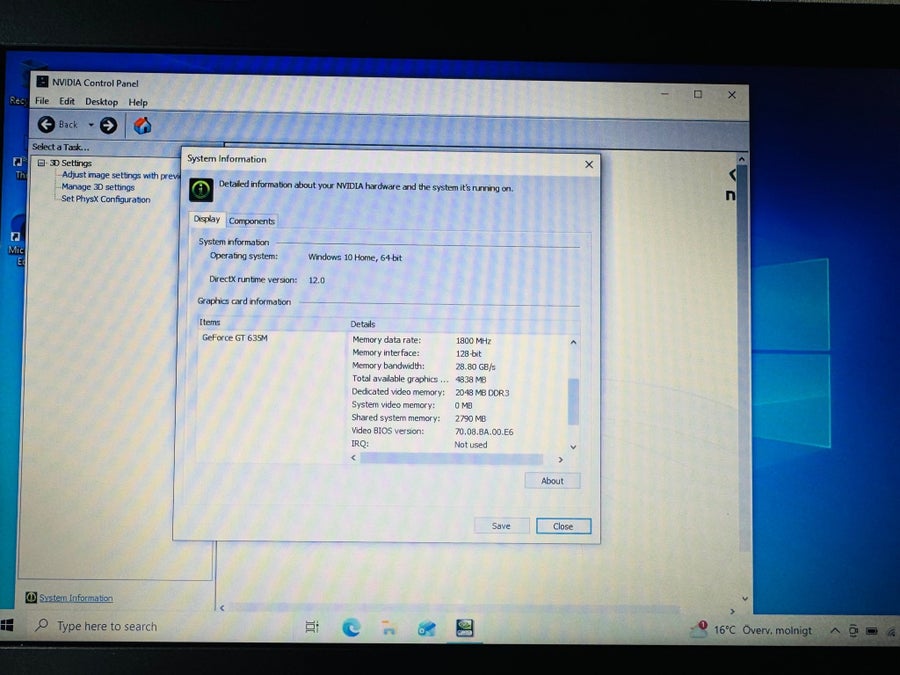Click main pane horizontal scroll right arrow
The image size is (900, 675).
click(x=732, y=611)
